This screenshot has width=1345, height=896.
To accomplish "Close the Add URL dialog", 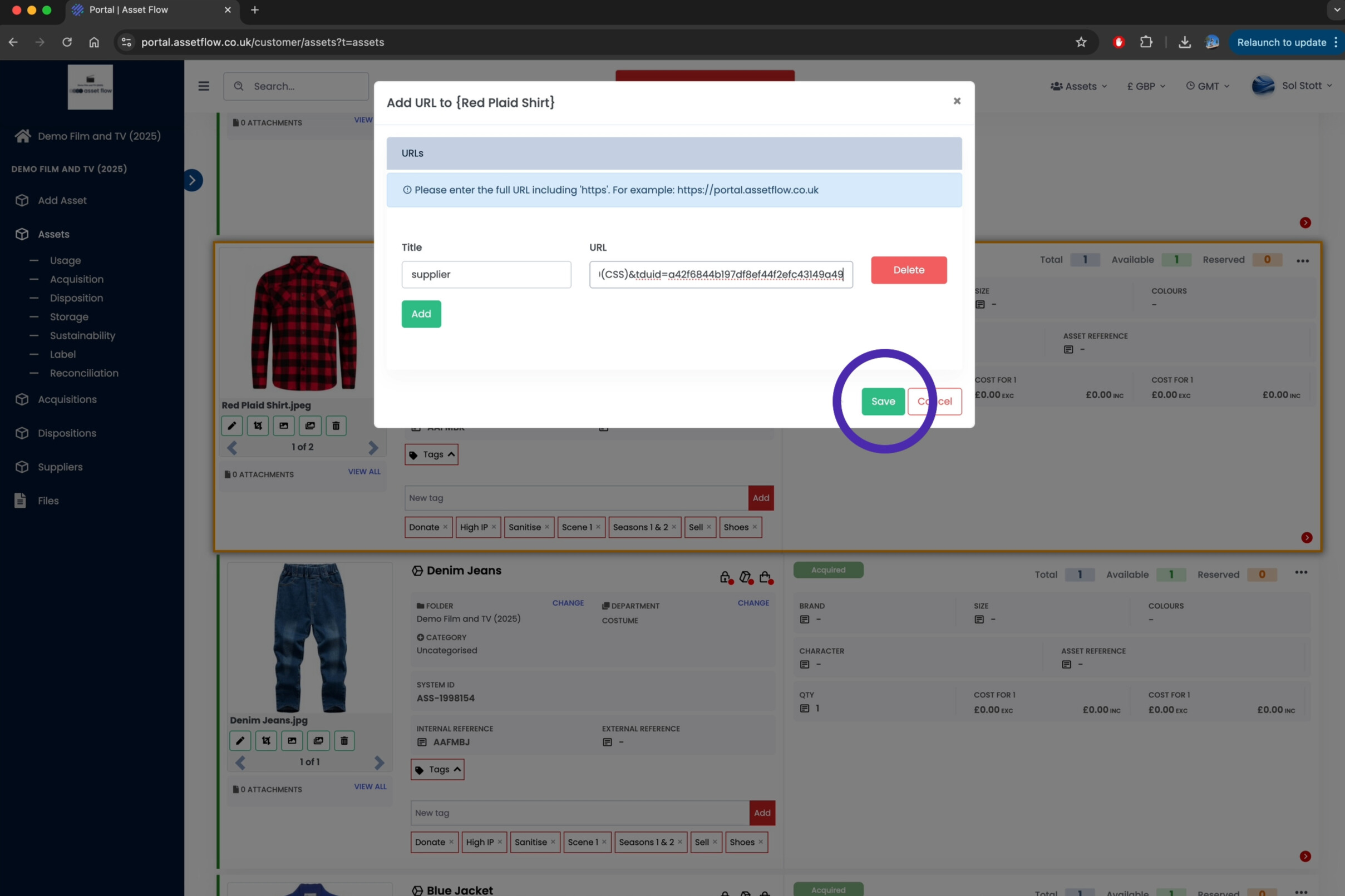I will (x=957, y=101).
